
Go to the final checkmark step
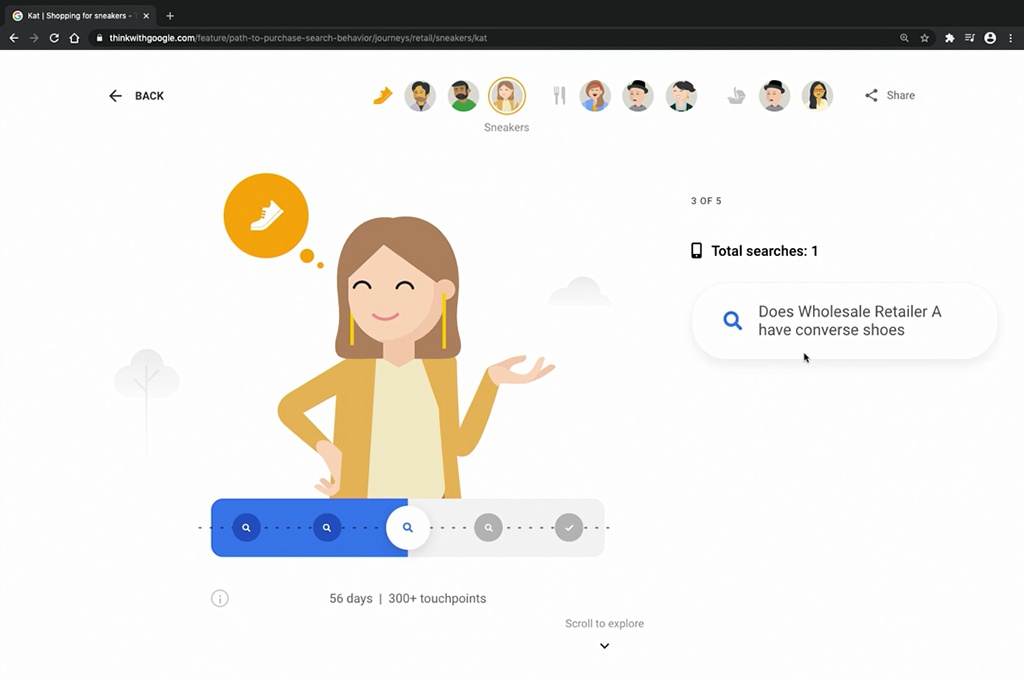click(x=569, y=527)
